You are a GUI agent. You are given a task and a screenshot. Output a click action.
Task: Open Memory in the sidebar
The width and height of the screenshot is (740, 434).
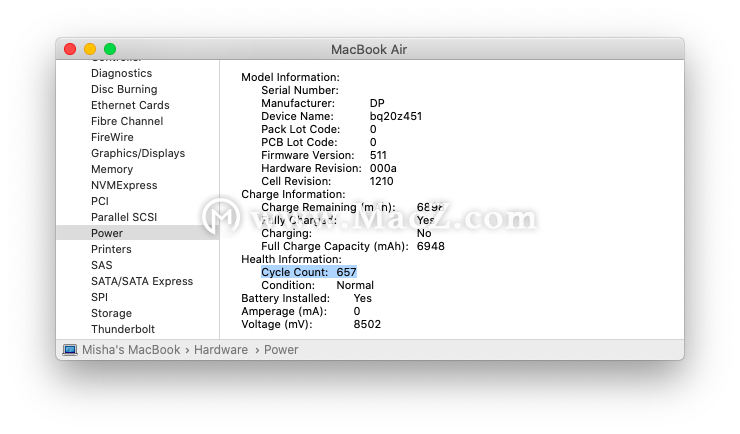point(112,169)
